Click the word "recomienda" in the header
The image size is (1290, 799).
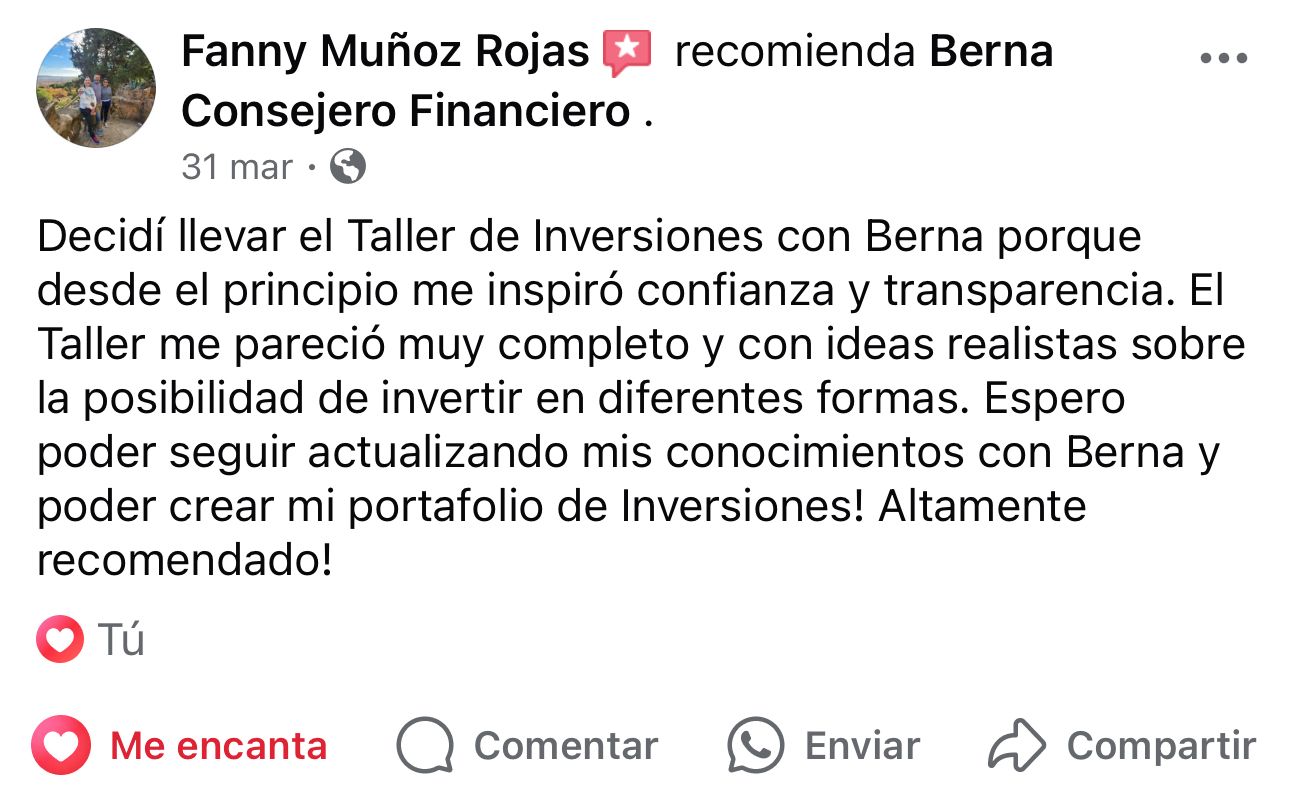pos(795,52)
